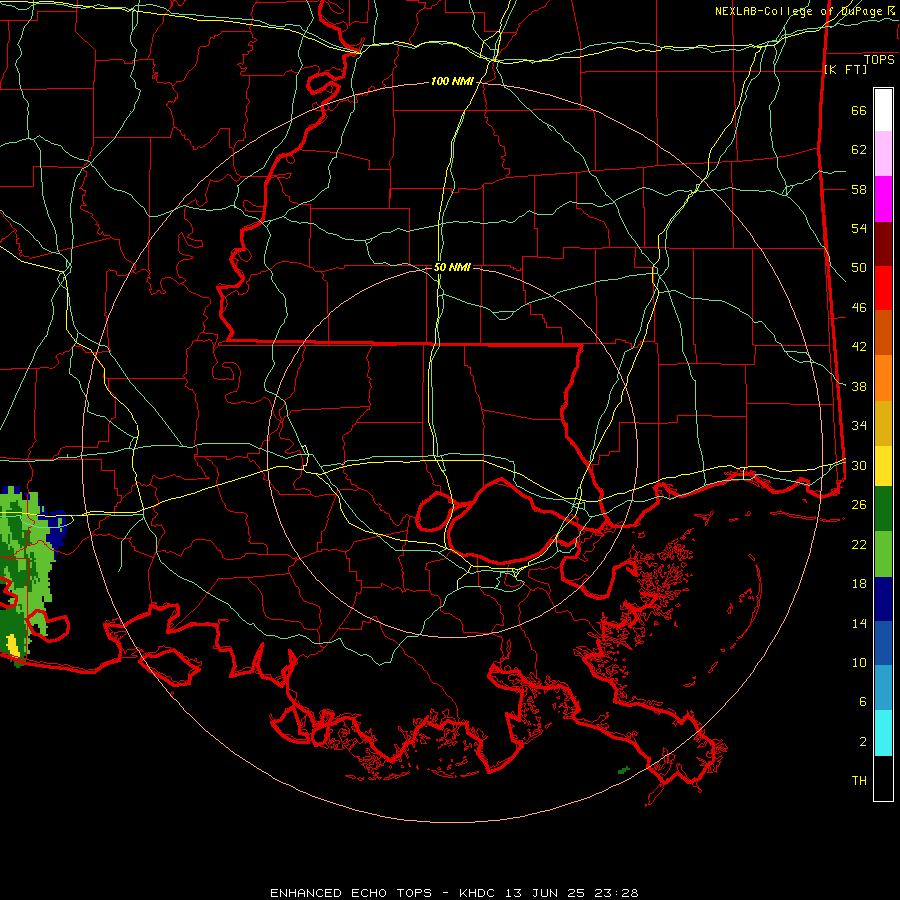Select the 58 value on the scale
This screenshot has width=900, height=900.
pyautogui.click(x=859, y=189)
